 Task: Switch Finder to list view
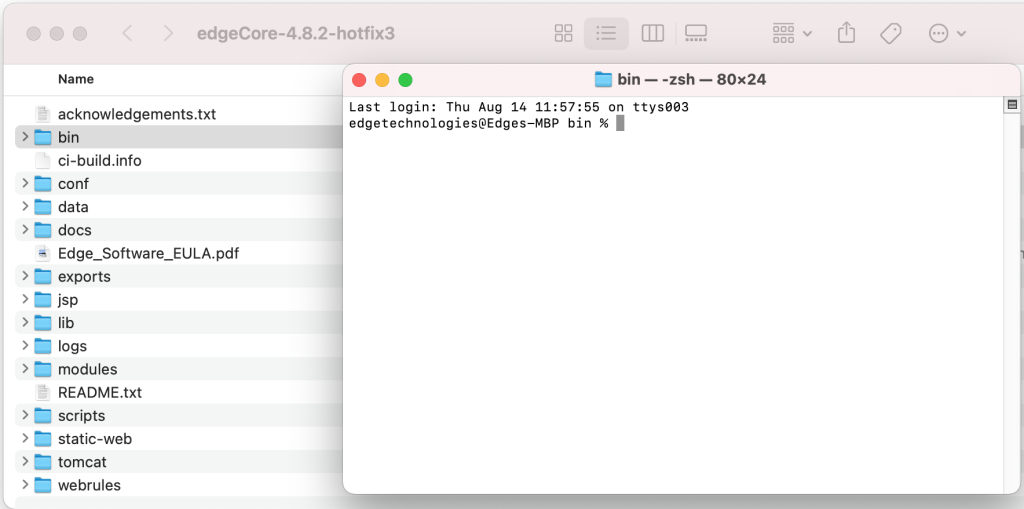point(606,33)
